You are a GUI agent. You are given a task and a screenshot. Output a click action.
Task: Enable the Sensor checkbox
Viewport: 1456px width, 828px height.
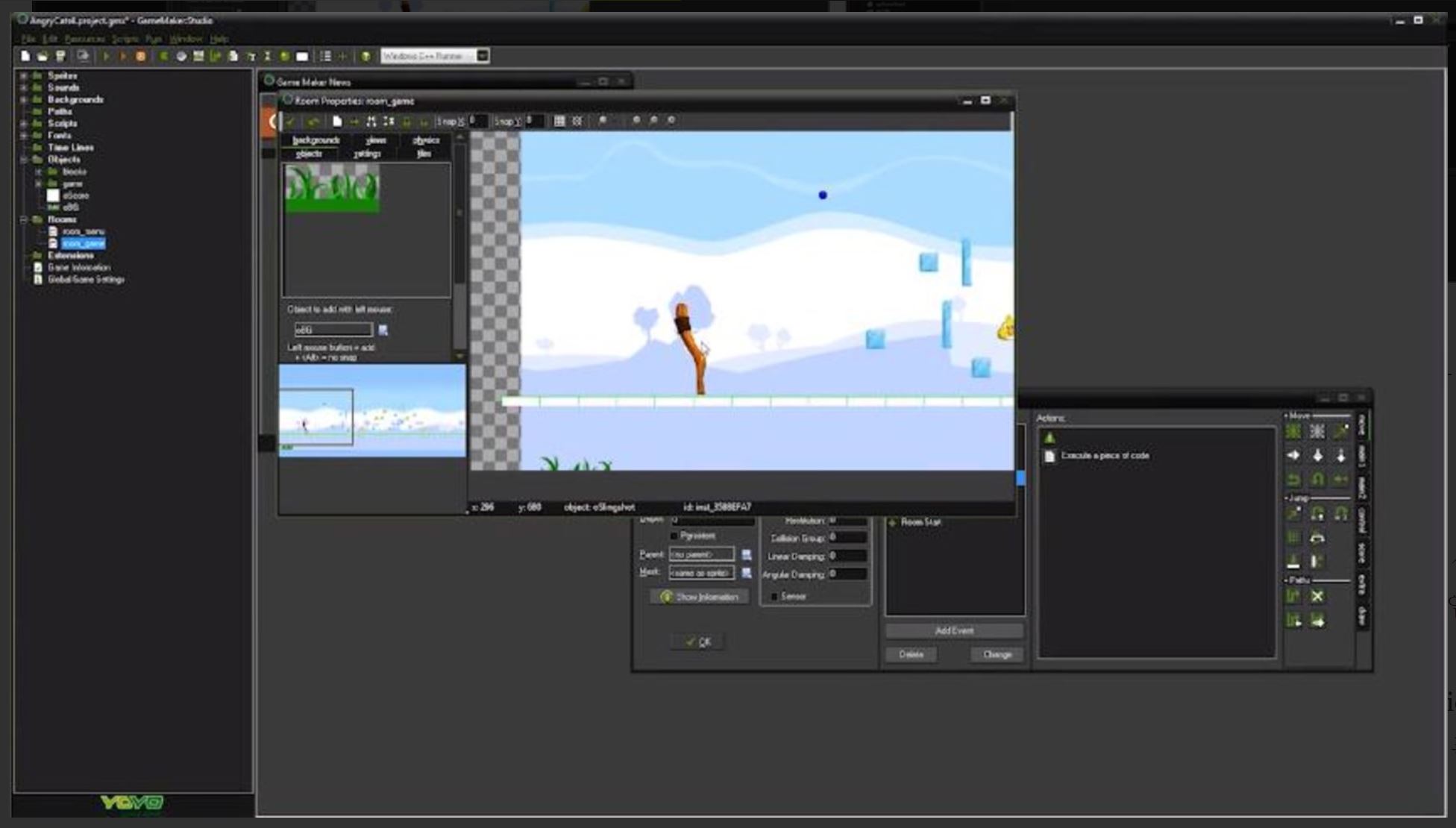(774, 596)
